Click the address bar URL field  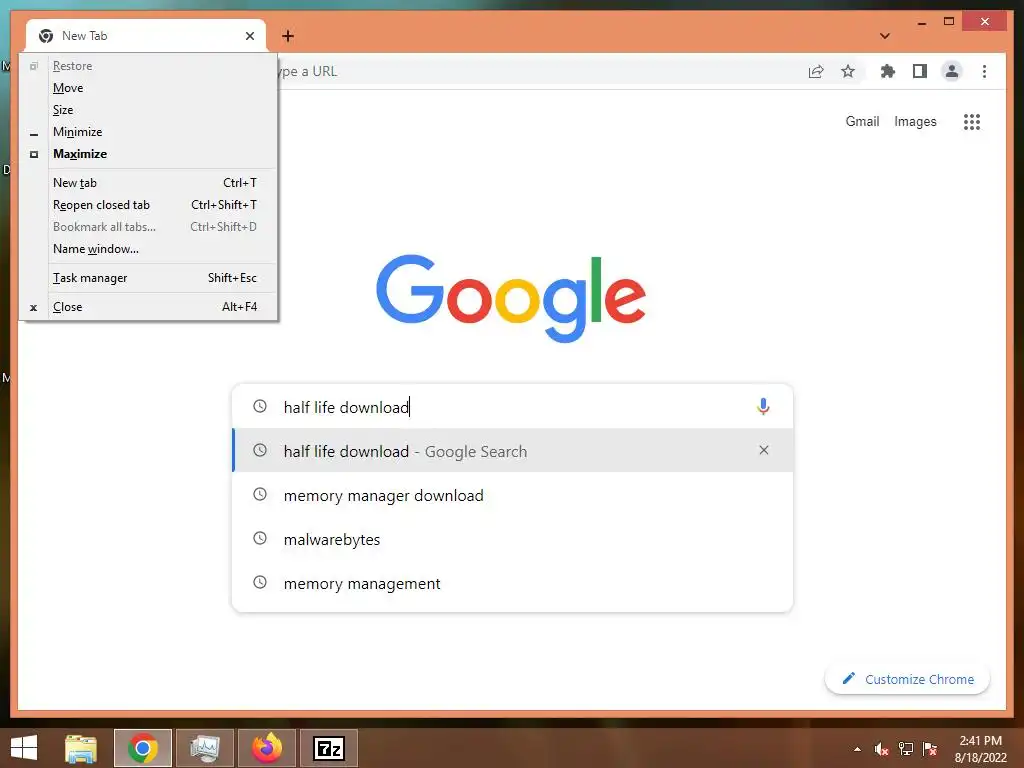tap(536, 71)
